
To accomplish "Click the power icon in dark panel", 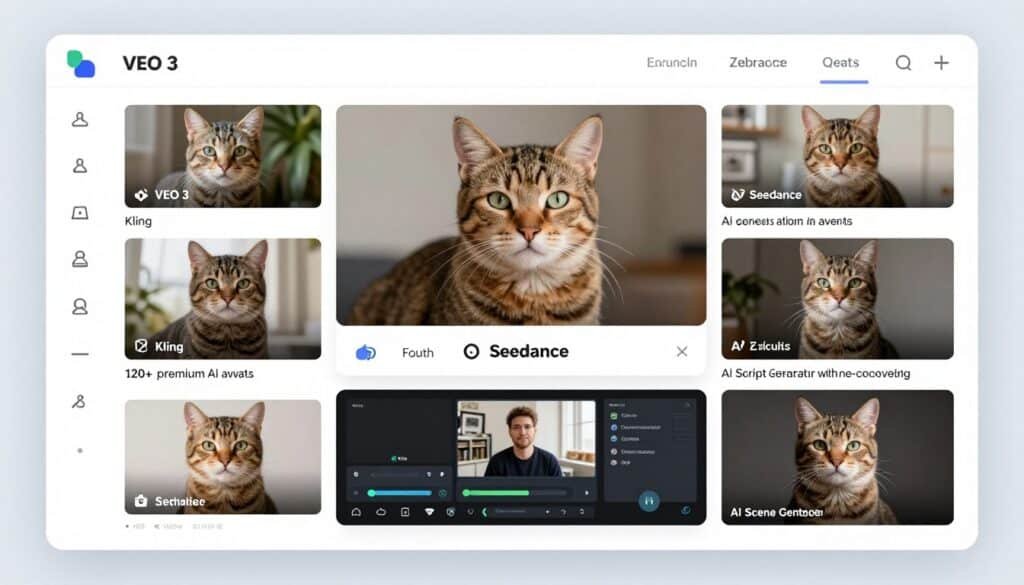I will click(x=470, y=511).
